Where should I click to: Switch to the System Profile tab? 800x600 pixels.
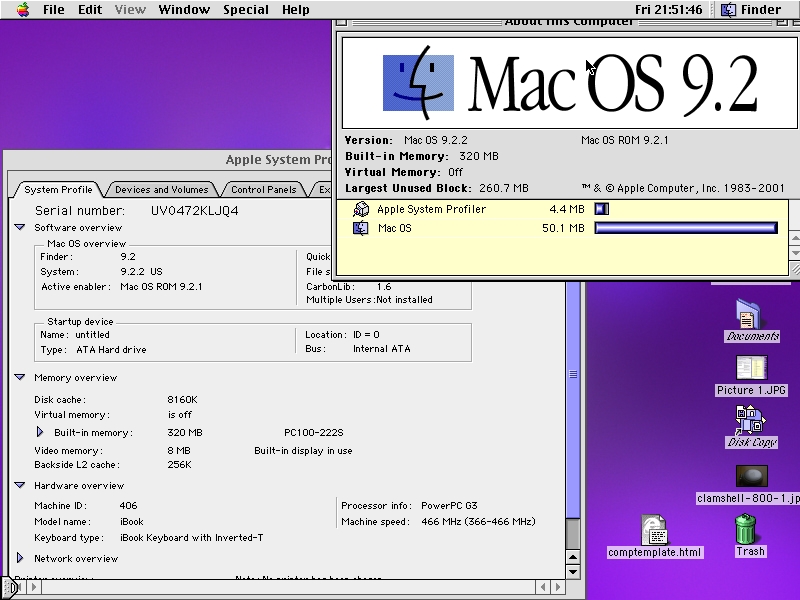pyautogui.click(x=58, y=189)
